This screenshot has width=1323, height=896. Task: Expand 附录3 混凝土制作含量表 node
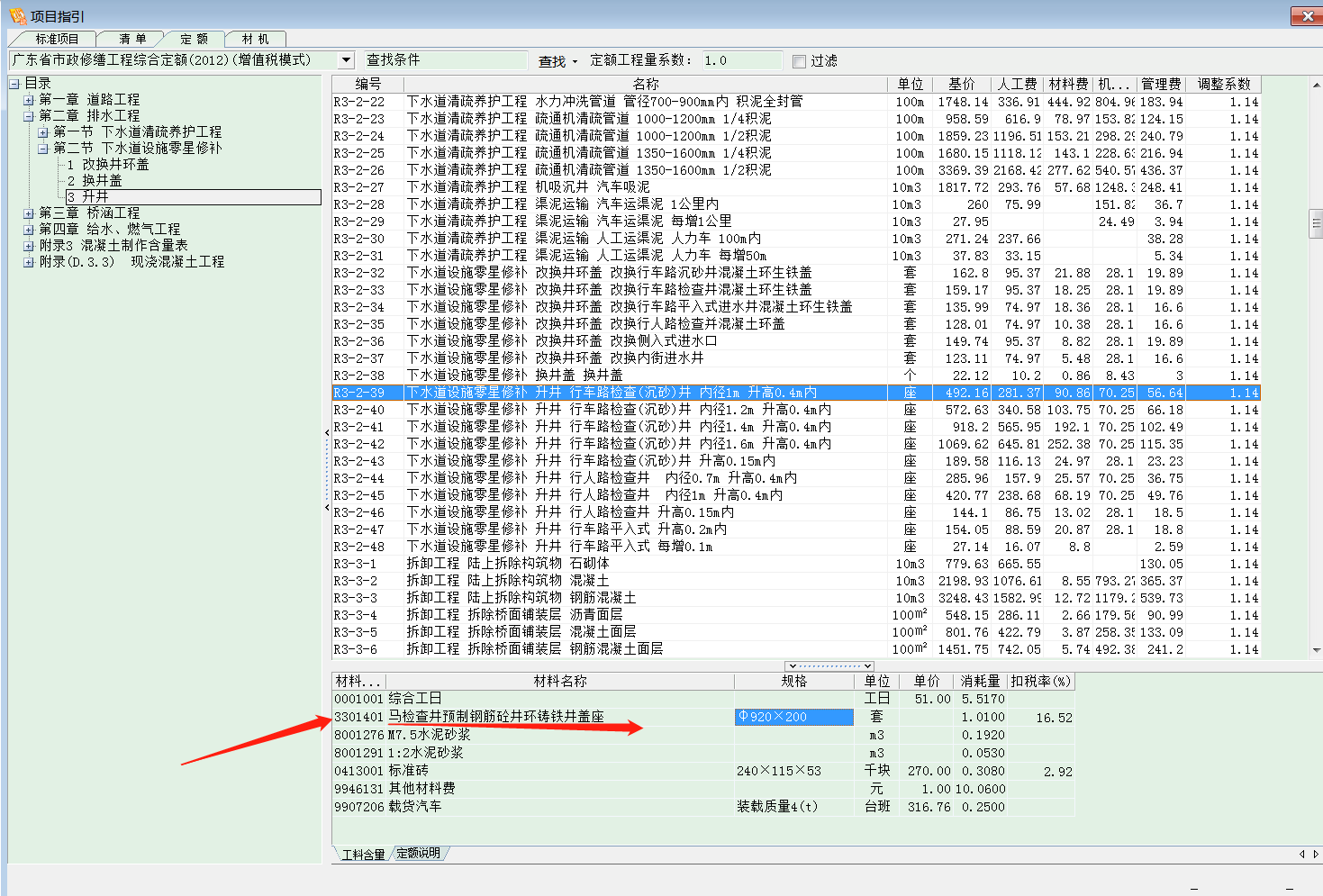[29, 246]
